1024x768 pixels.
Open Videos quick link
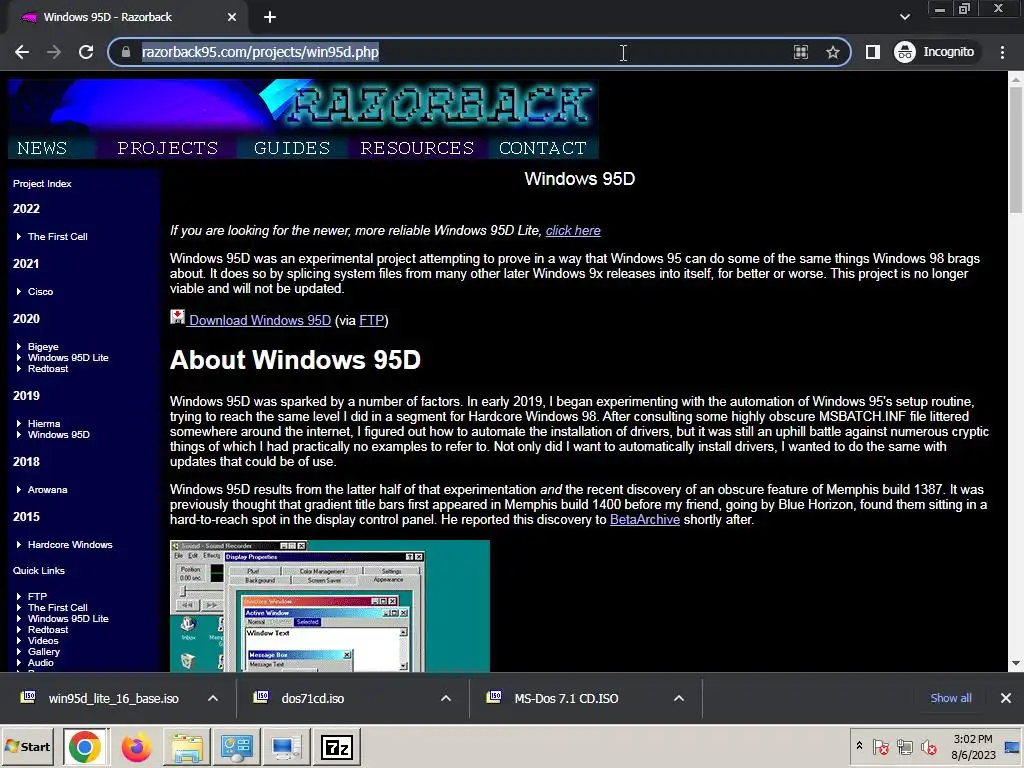tap(43, 641)
